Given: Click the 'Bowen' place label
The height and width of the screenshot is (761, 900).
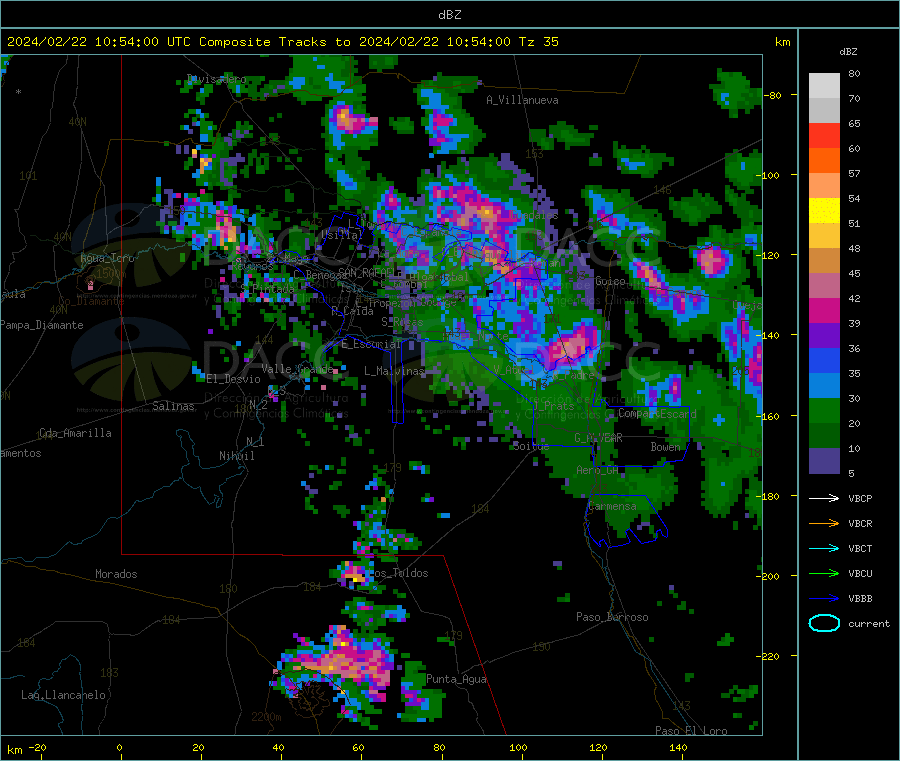Looking at the screenshot, I should click(665, 446).
